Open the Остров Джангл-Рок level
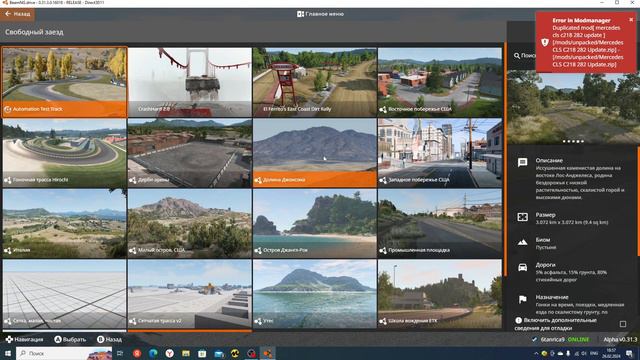 click(x=315, y=224)
